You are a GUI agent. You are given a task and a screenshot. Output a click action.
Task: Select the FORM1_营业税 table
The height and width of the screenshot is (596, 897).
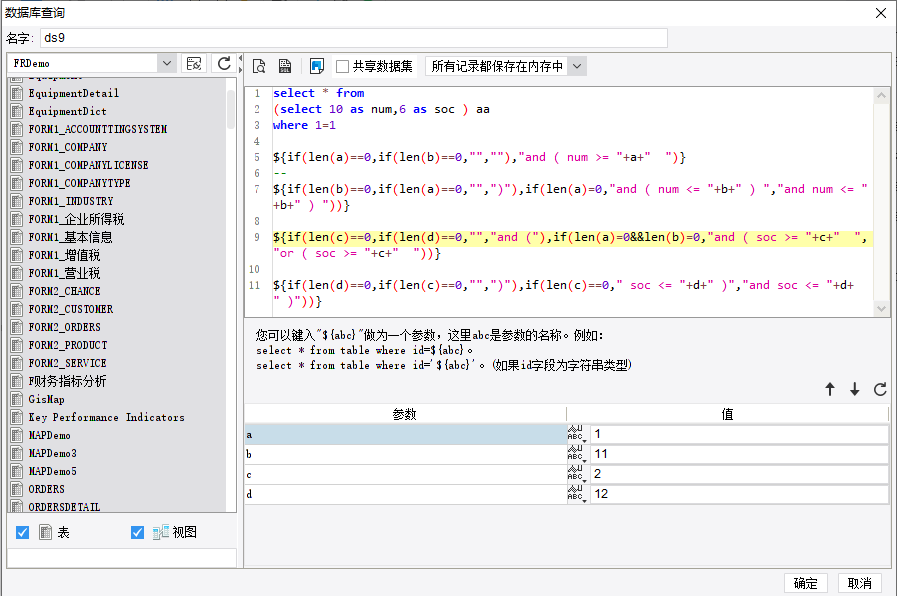point(64,273)
